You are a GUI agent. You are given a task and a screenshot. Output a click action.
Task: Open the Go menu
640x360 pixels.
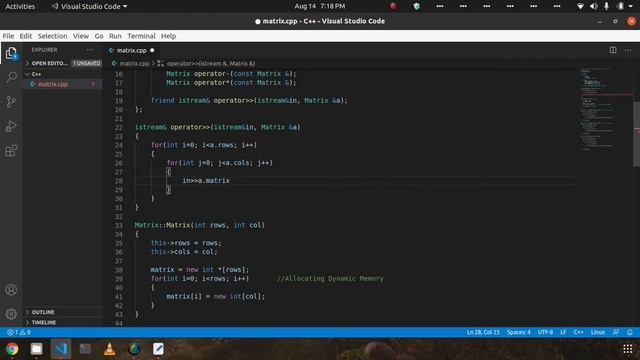(99, 36)
